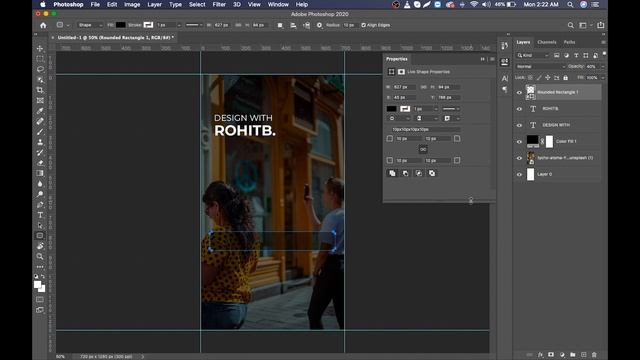Select the Healing Brush tool
This screenshot has height=360, width=640.
pyautogui.click(x=40, y=121)
